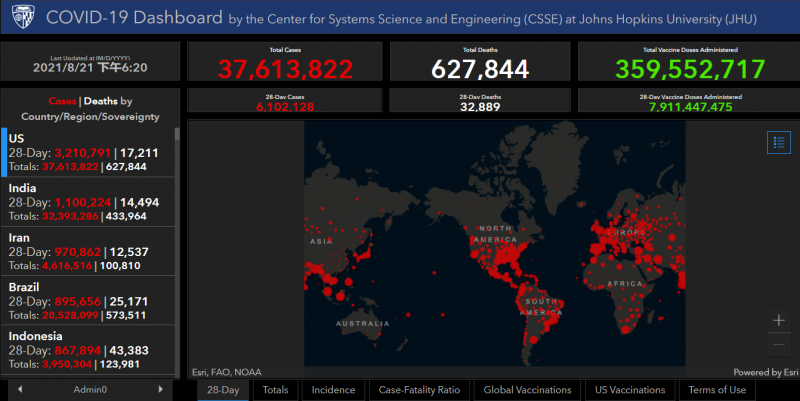The height and width of the screenshot is (401, 800).
Task: Click 28-Day Deaths value 32,889
Action: (480, 107)
